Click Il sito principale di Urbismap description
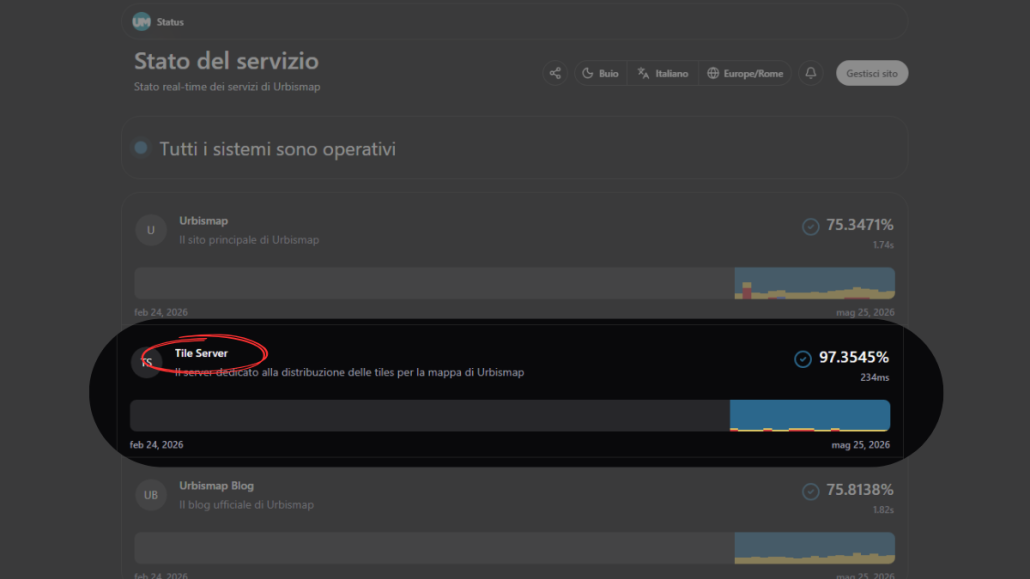The image size is (1030, 579). 249,240
